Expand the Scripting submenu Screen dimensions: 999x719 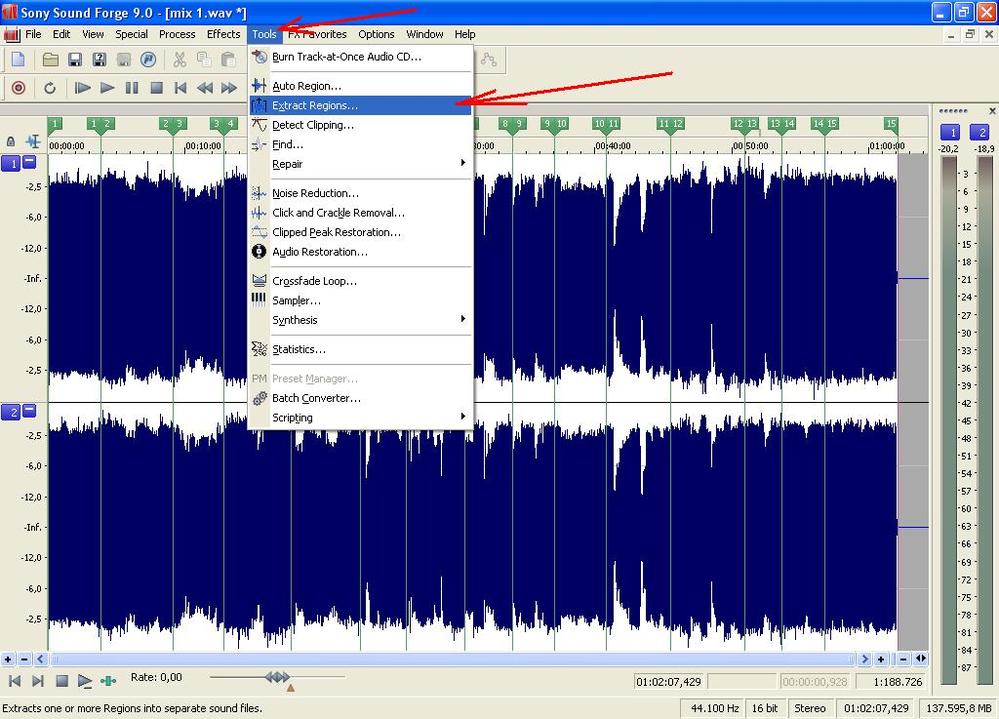coord(361,418)
